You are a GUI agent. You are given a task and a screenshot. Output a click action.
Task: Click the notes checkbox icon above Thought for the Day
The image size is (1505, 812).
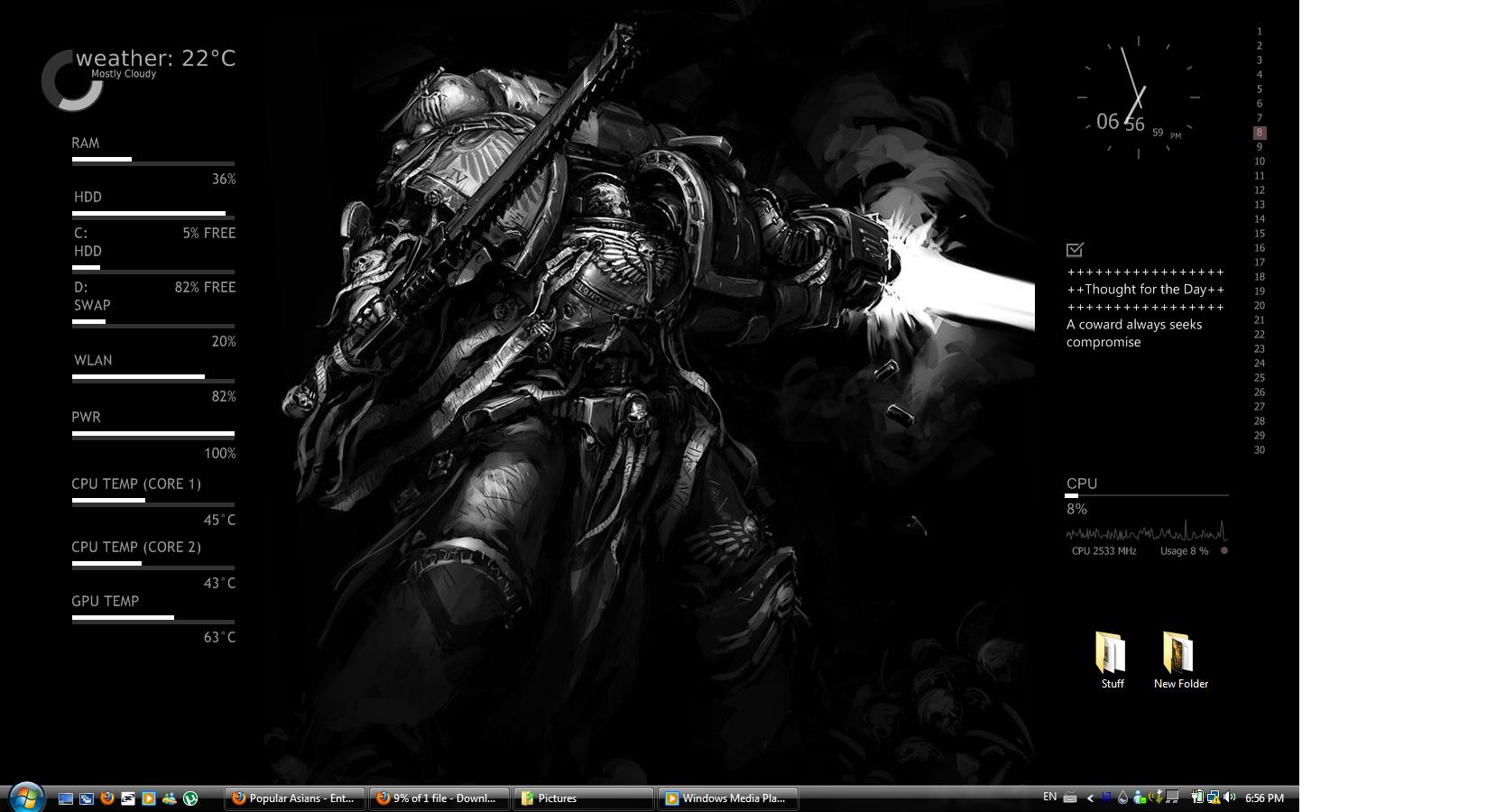point(1075,249)
